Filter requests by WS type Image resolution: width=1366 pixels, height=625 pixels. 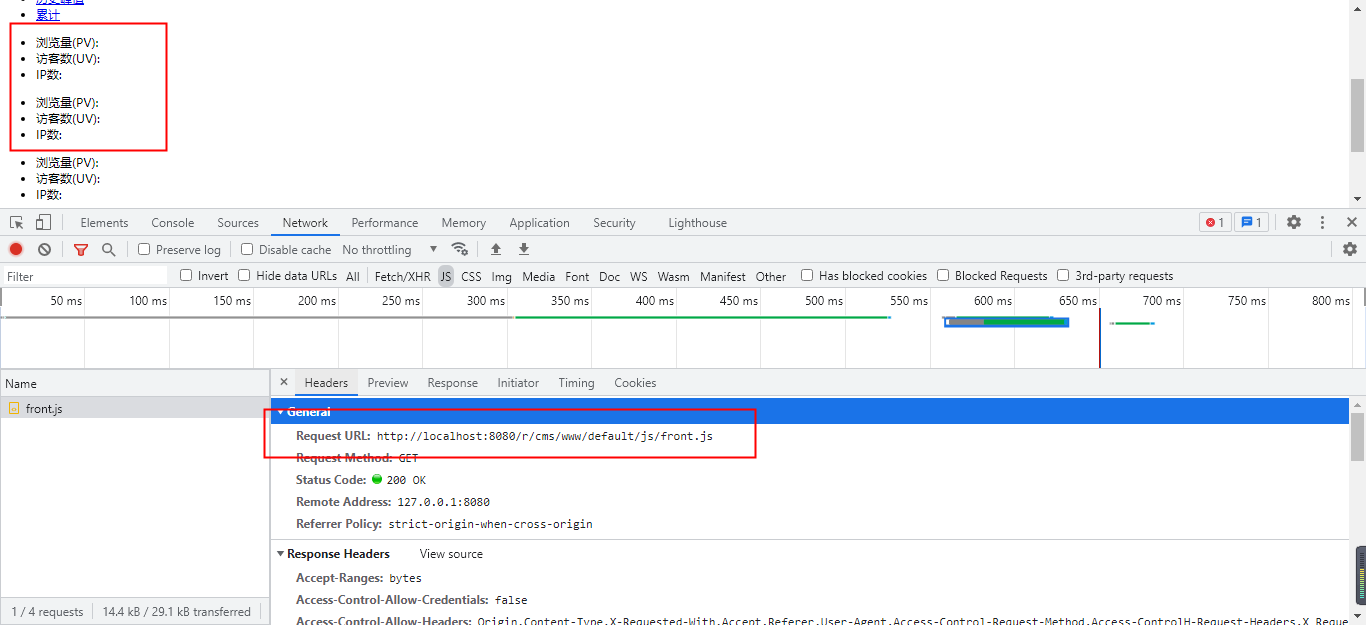tap(638, 276)
